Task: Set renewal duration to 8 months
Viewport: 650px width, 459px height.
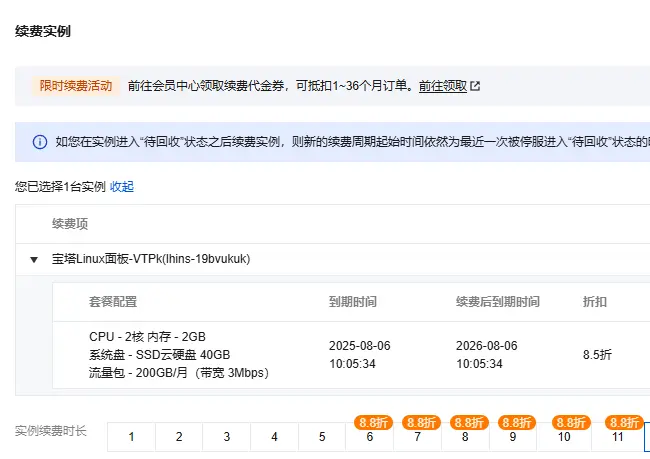Action: coord(465,437)
